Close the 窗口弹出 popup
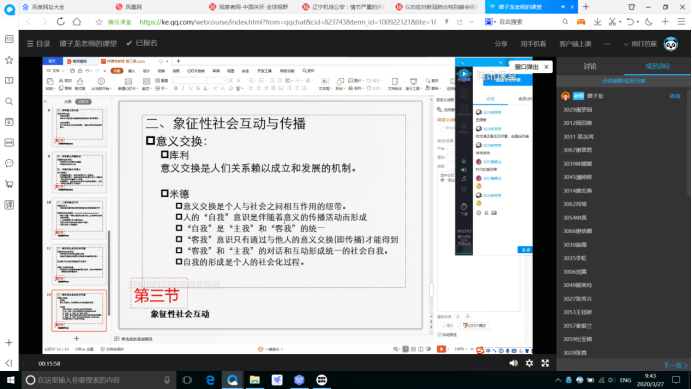The height and width of the screenshot is (389, 692). (x=546, y=67)
